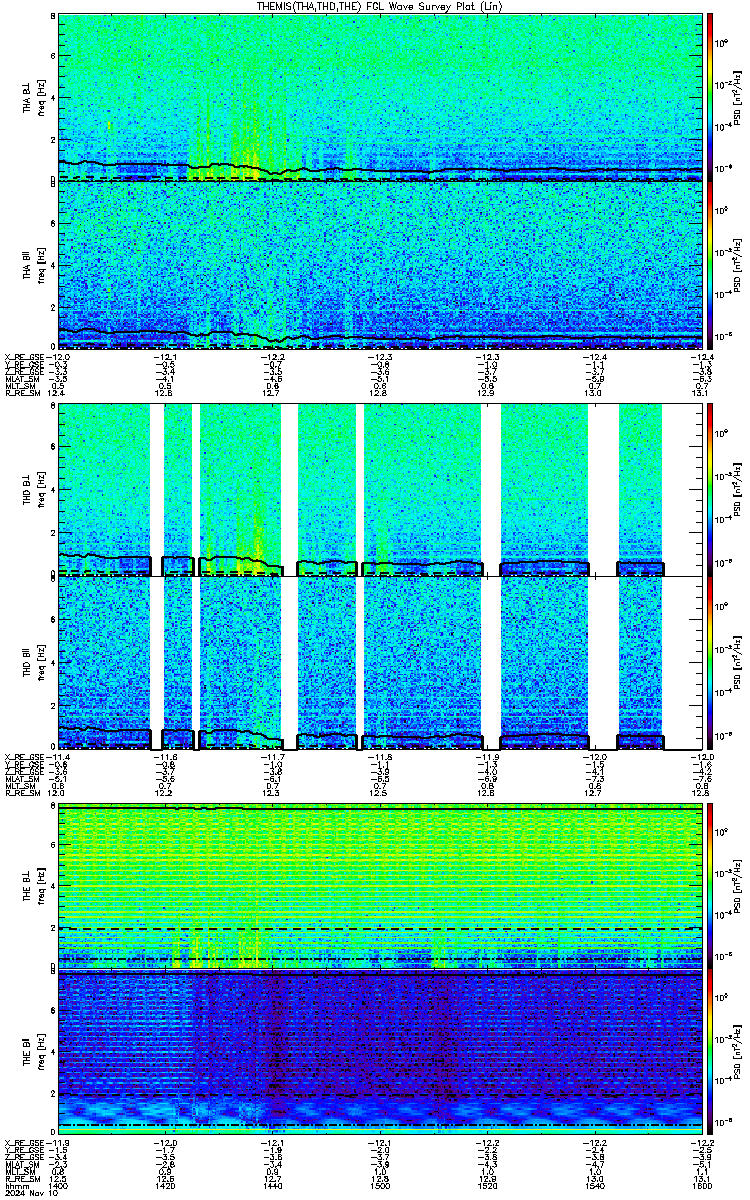Click the PSD [nT²/Hz] label beside THA B∥ color bar

coord(738,264)
